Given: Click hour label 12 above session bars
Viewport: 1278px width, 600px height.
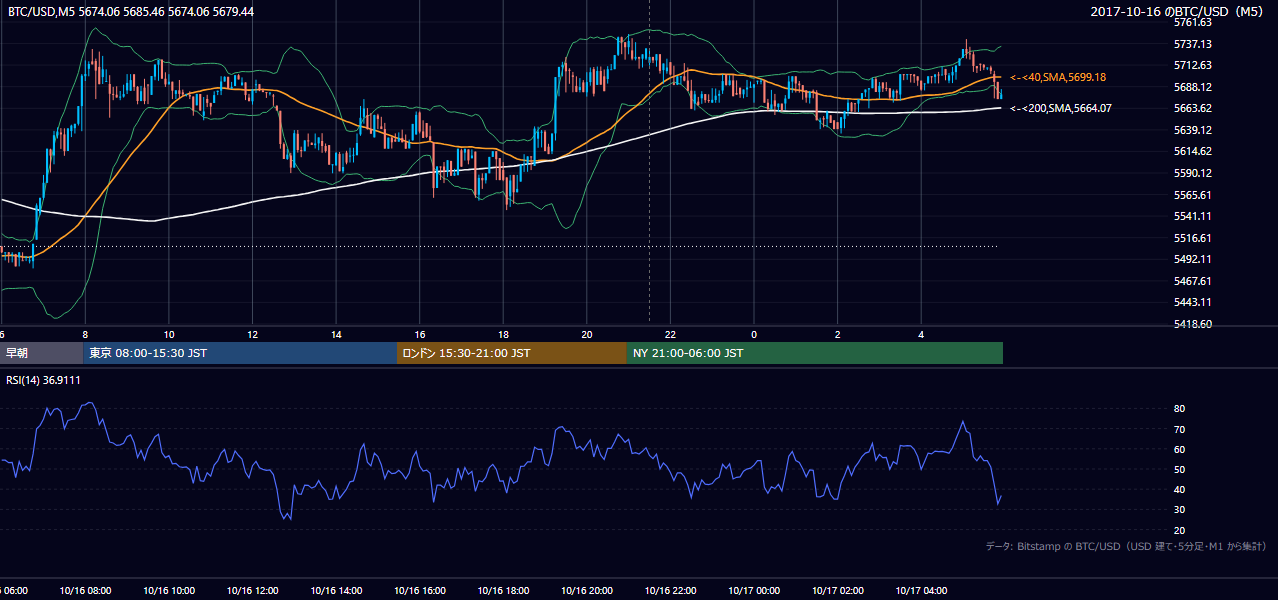Looking at the screenshot, I should click(253, 334).
